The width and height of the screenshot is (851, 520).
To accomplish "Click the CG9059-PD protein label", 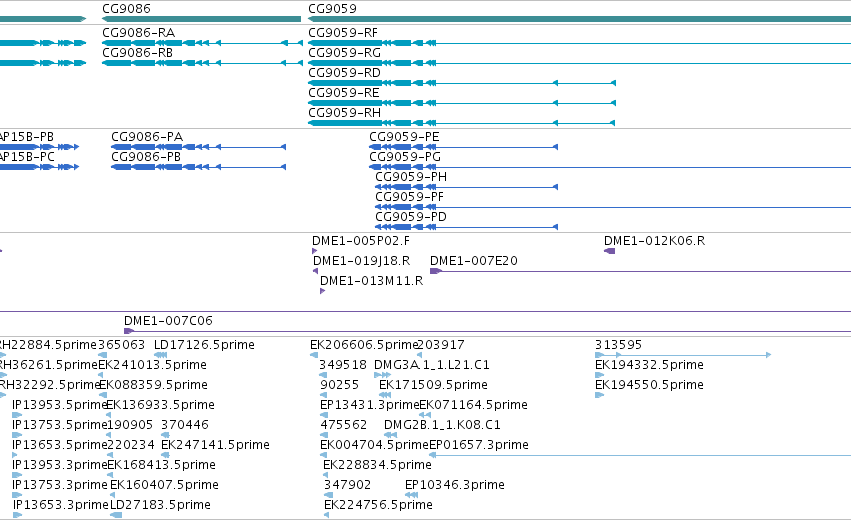I will [411, 217].
